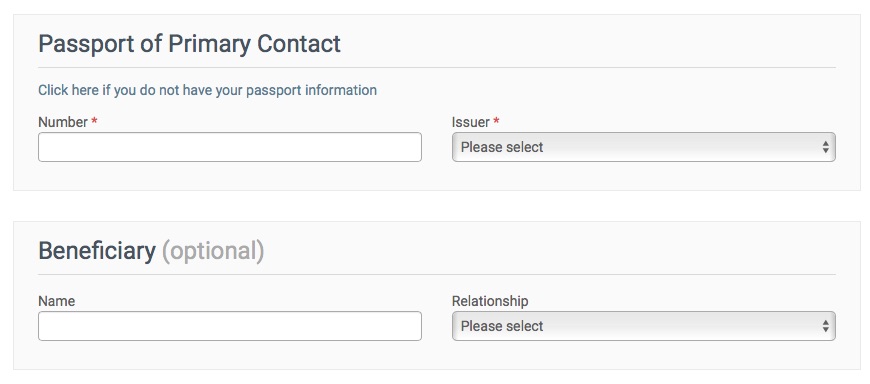870x384 pixels.
Task: Click the Please select text under Issuer
Action: pos(502,147)
